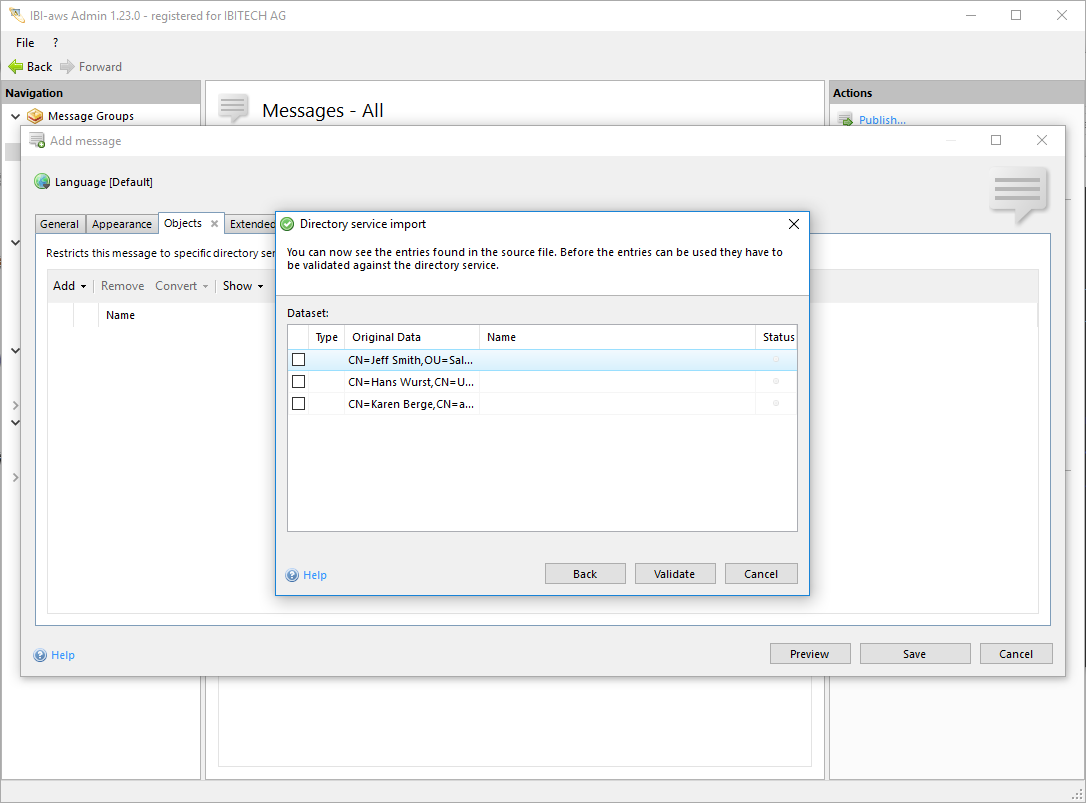
Task: Switch to the Appearance tab
Action: [122, 224]
